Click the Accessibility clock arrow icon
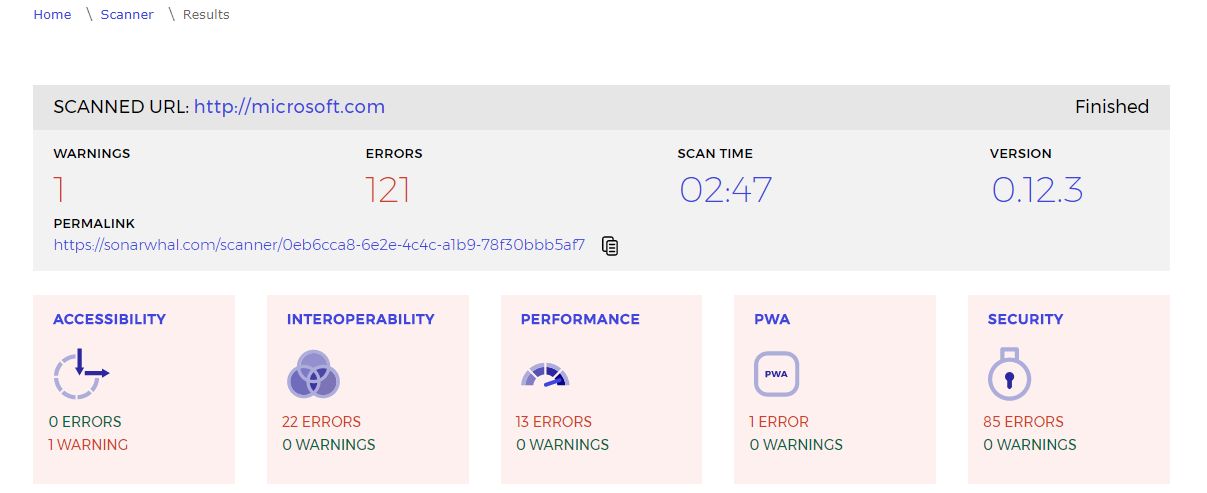The width and height of the screenshot is (1207, 493). [80, 375]
